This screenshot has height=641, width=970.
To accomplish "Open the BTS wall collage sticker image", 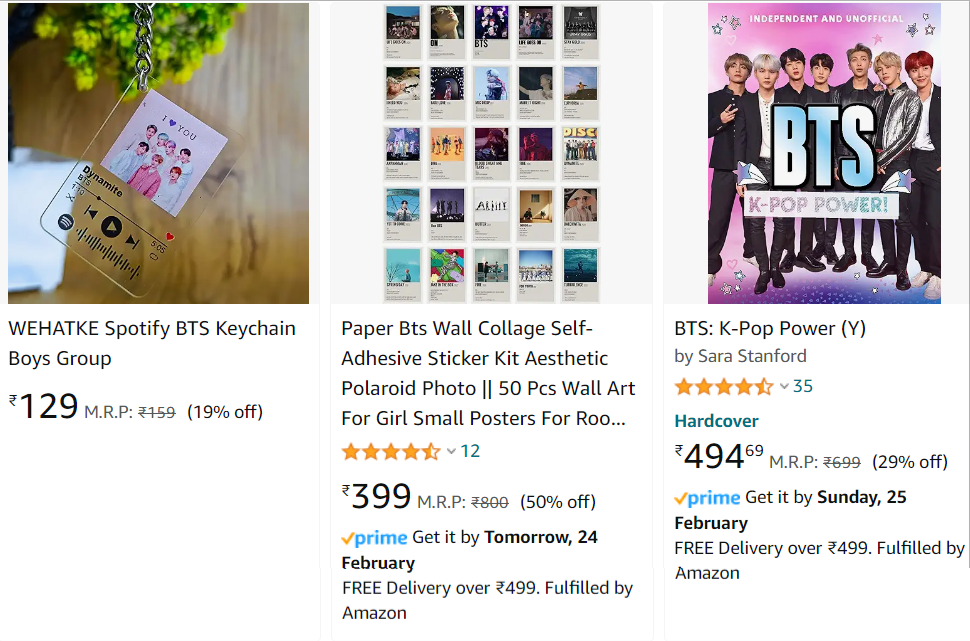I will pos(492,153).
